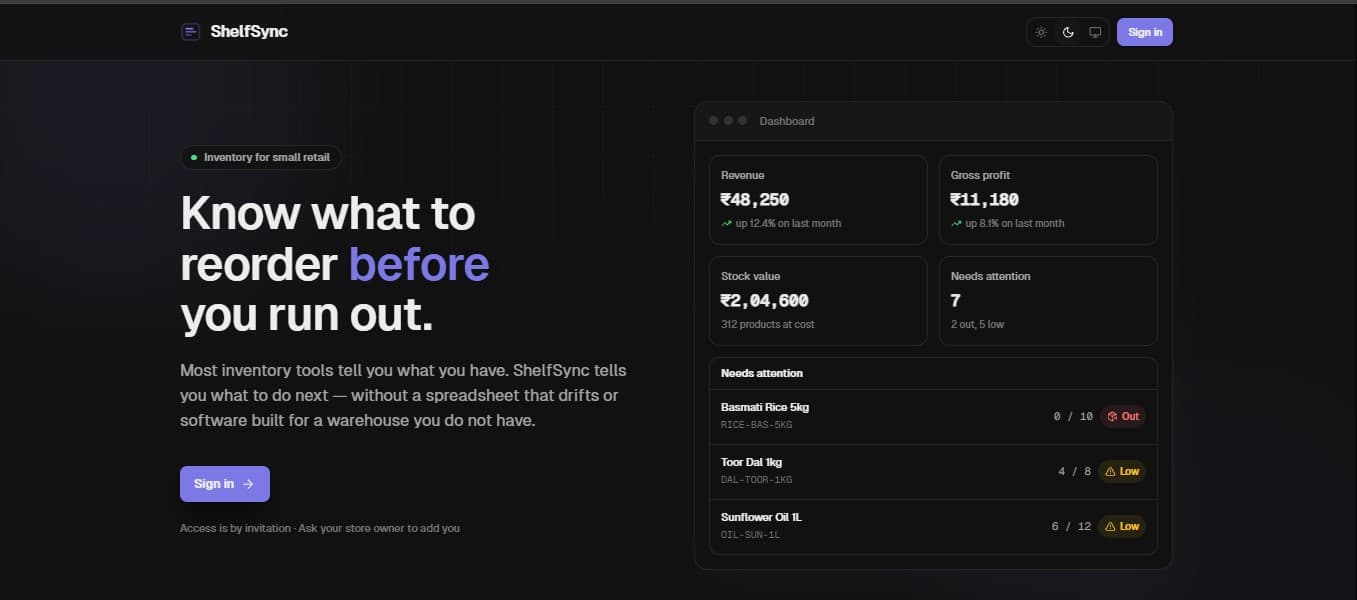Image resolution: width=1357 pixels, height=600 pixels.
Task: Click the "2 out, 5 low" summary text
Action: pos(978,325)
